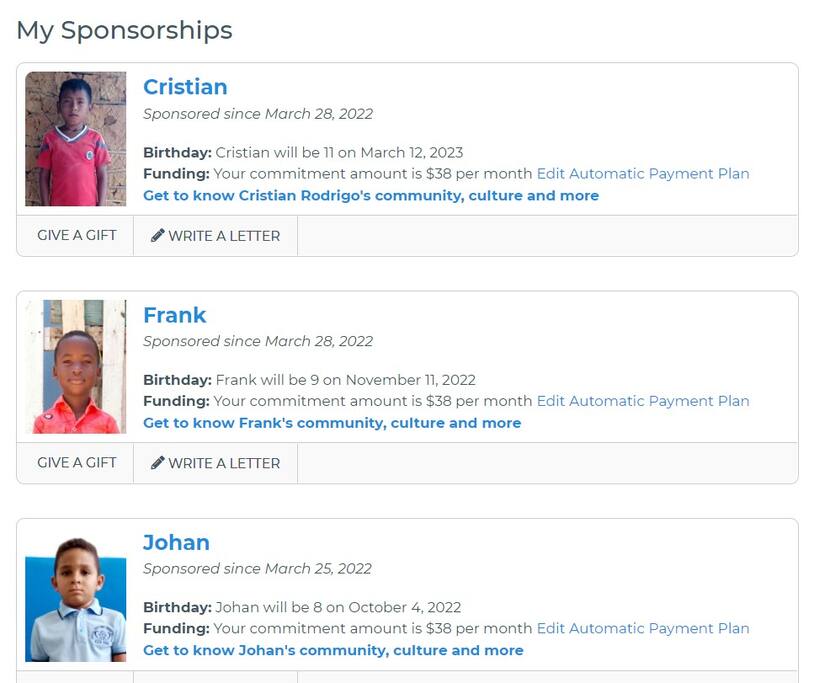
Task: Edit Automatic Payment Plan for Frank
Action: pos(643,401)
